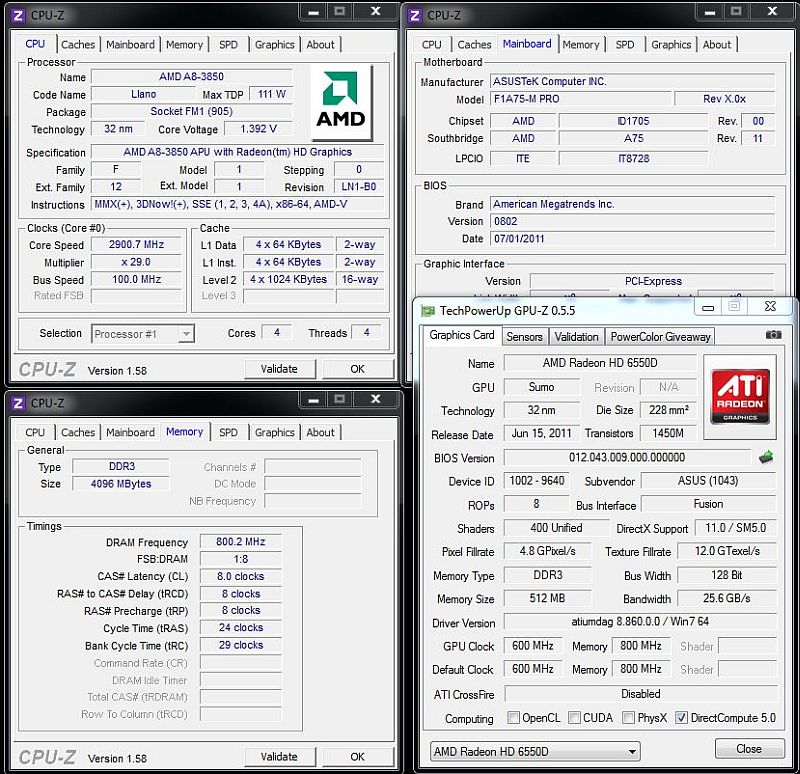Click the Driver Version field atiumdag 8.860.0.0
This screenshot has height=774, width=800.
640,621
